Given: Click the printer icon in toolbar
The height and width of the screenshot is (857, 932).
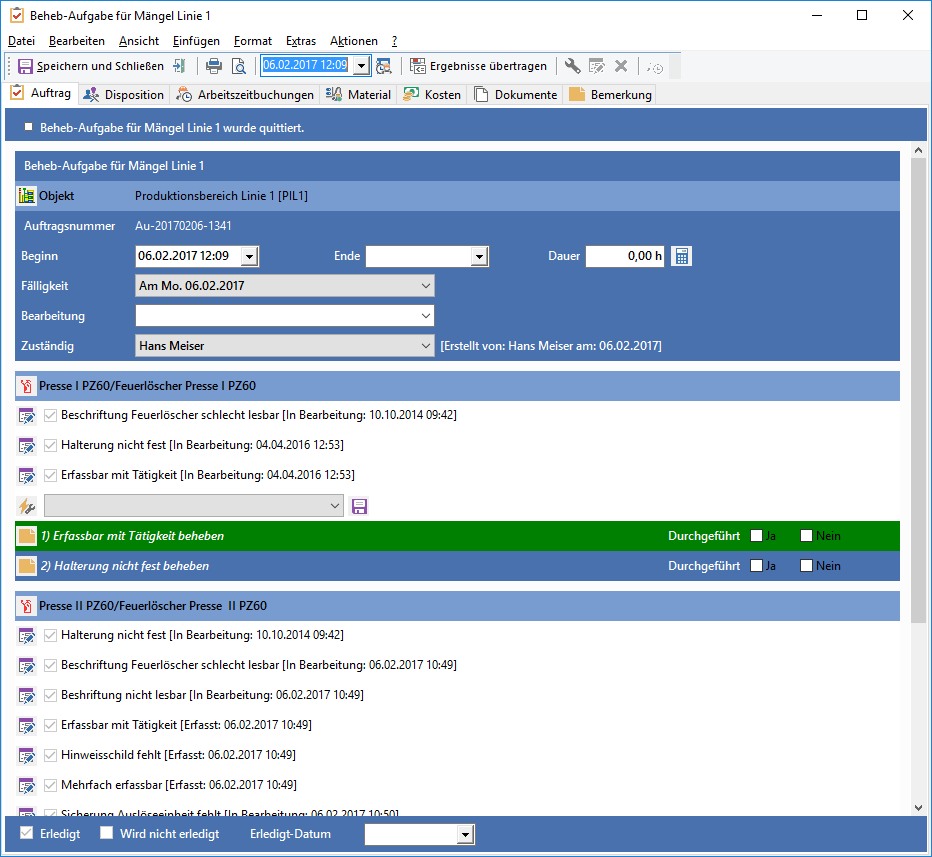Looking at the screenshot, I should pyautogui.click(x=214, y=66).
